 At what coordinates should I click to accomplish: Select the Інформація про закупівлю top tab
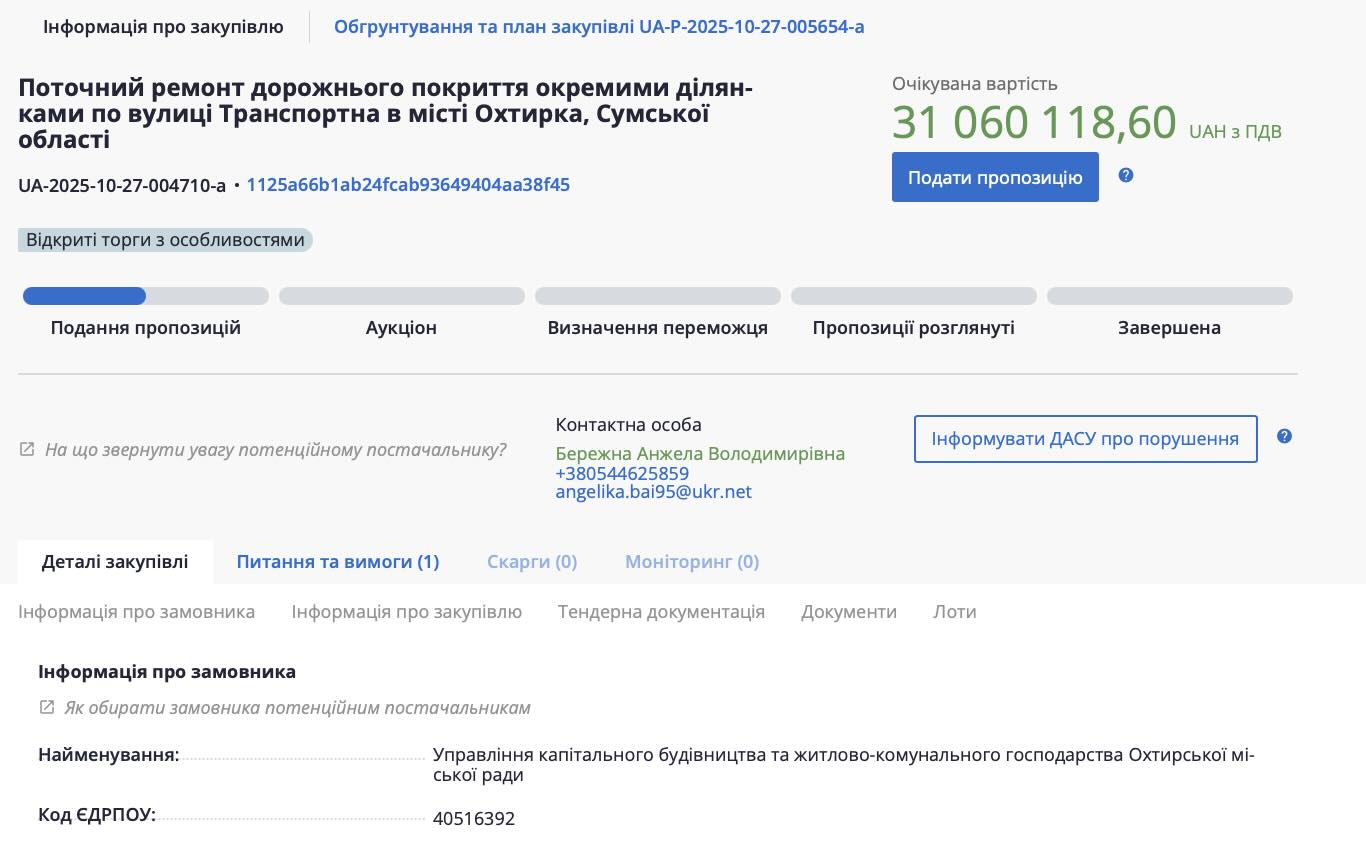[163, 27]
